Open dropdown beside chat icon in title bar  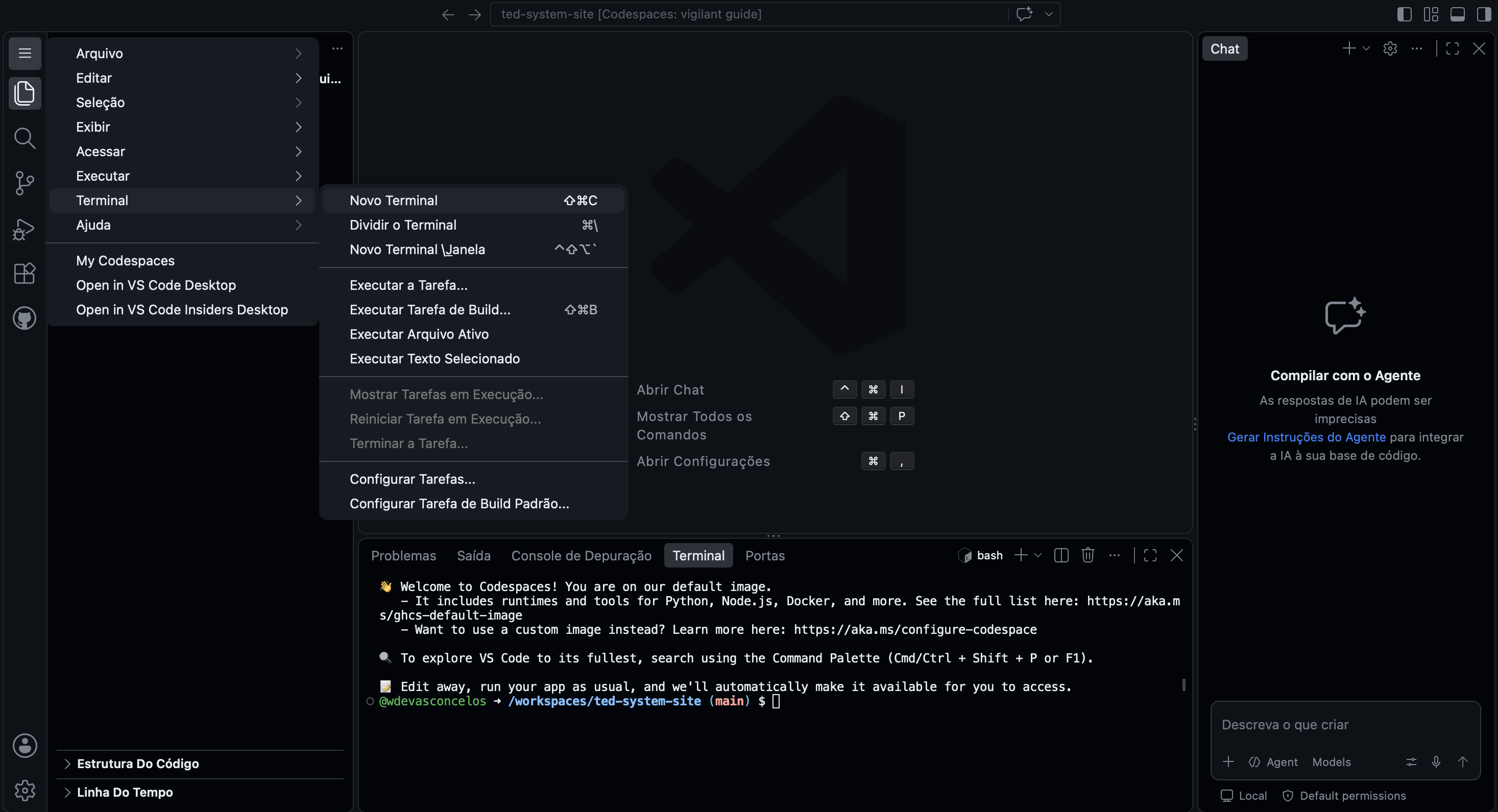pyautogui.click(x=1049, y=14)
